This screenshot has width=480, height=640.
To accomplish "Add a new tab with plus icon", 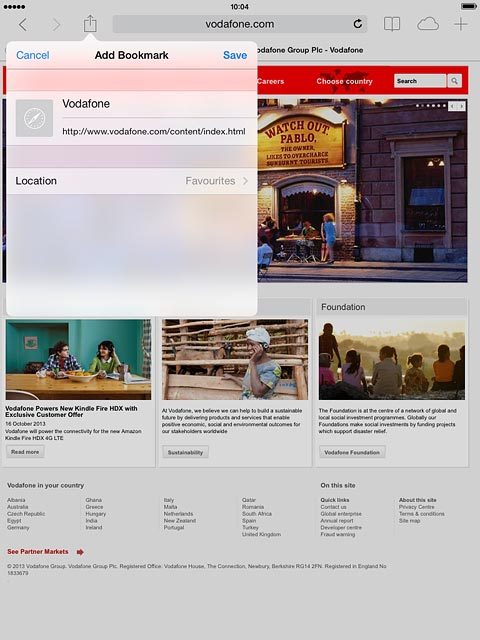I will (461, 24).
